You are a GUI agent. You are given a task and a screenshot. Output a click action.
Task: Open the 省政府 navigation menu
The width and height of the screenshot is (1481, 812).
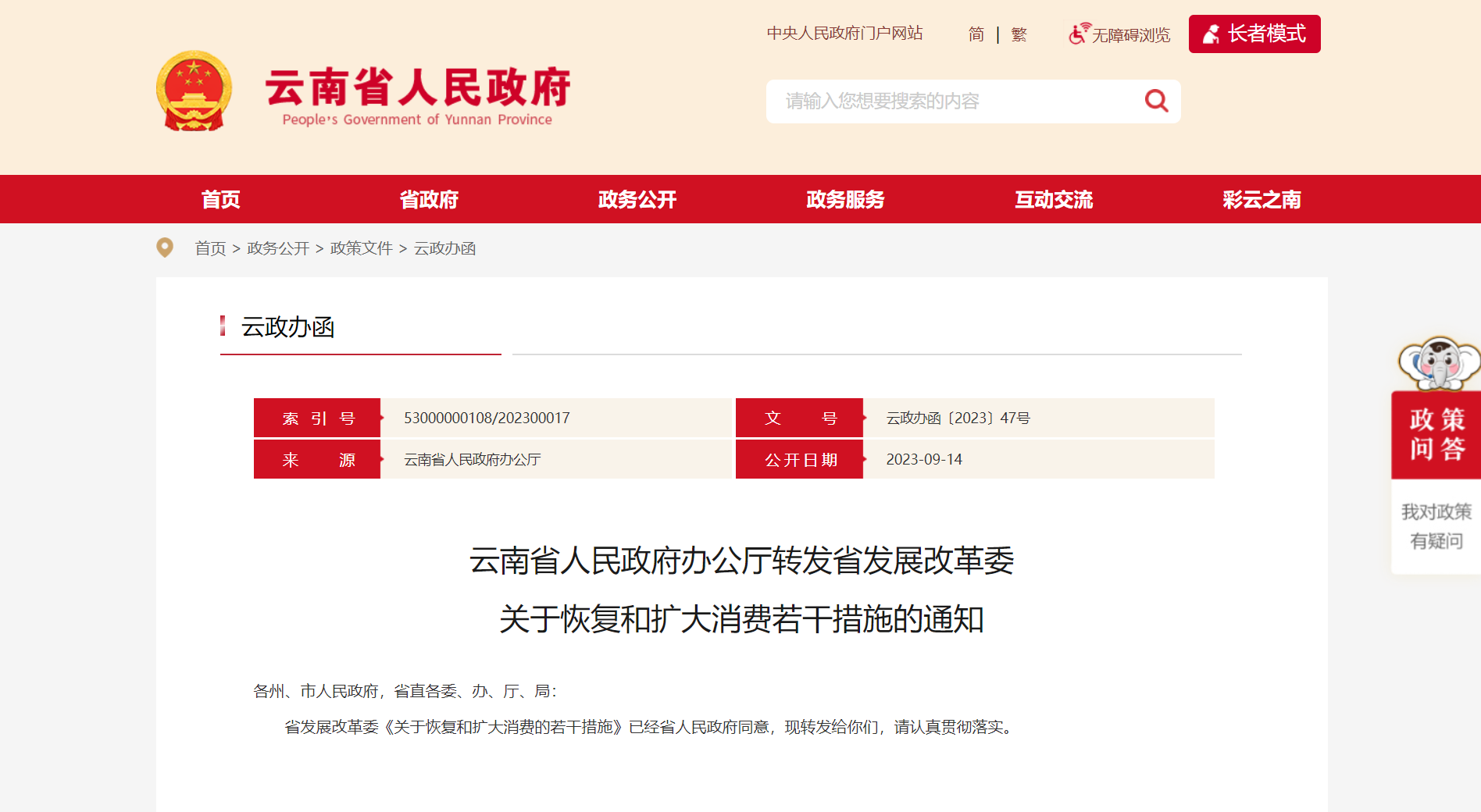coord(429,200)
